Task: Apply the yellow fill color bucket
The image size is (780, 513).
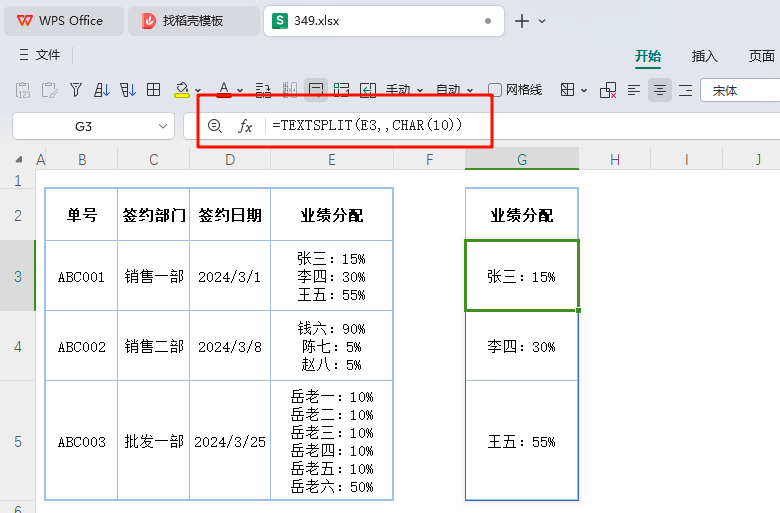Action: click(x=182, y=90)
